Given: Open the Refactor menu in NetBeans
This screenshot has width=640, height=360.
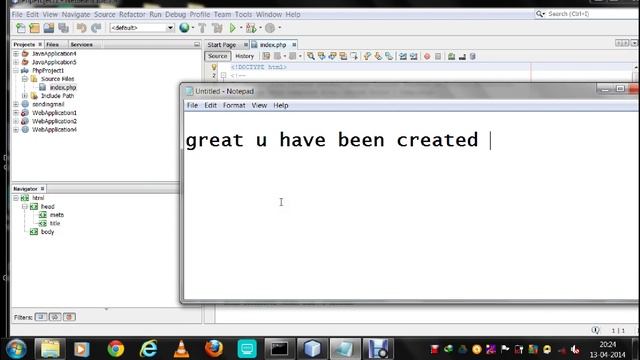Looking at the screenshot, I should point(132,14).
